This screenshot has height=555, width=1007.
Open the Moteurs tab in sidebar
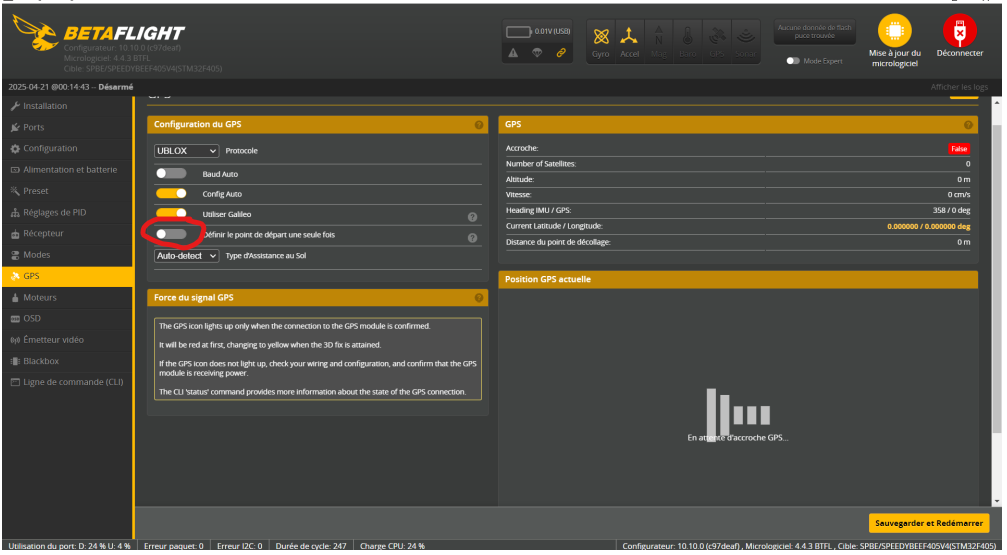point(40,298)
